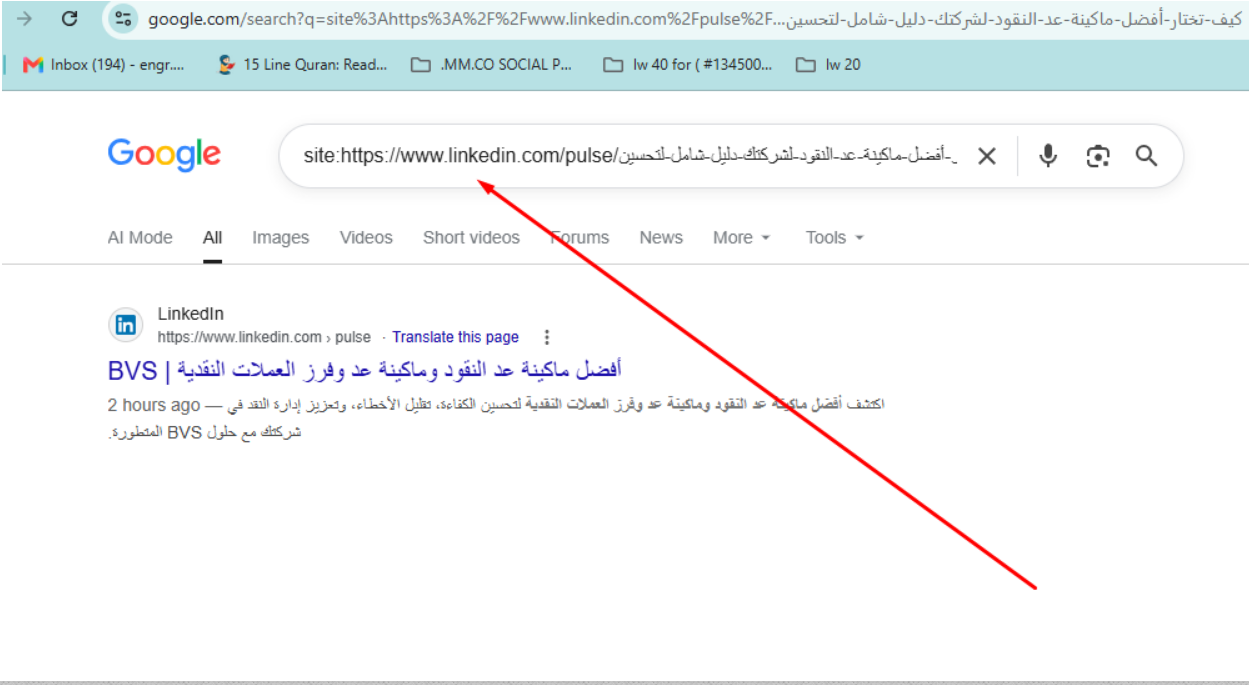Screen dimensions: 1249x685
Task: Open site information icon in address bar
Action: (x=124, y=19)
